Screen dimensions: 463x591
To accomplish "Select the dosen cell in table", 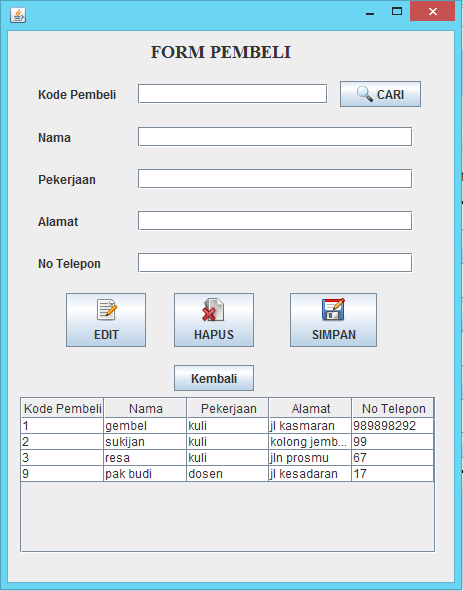I will [228, 473].
